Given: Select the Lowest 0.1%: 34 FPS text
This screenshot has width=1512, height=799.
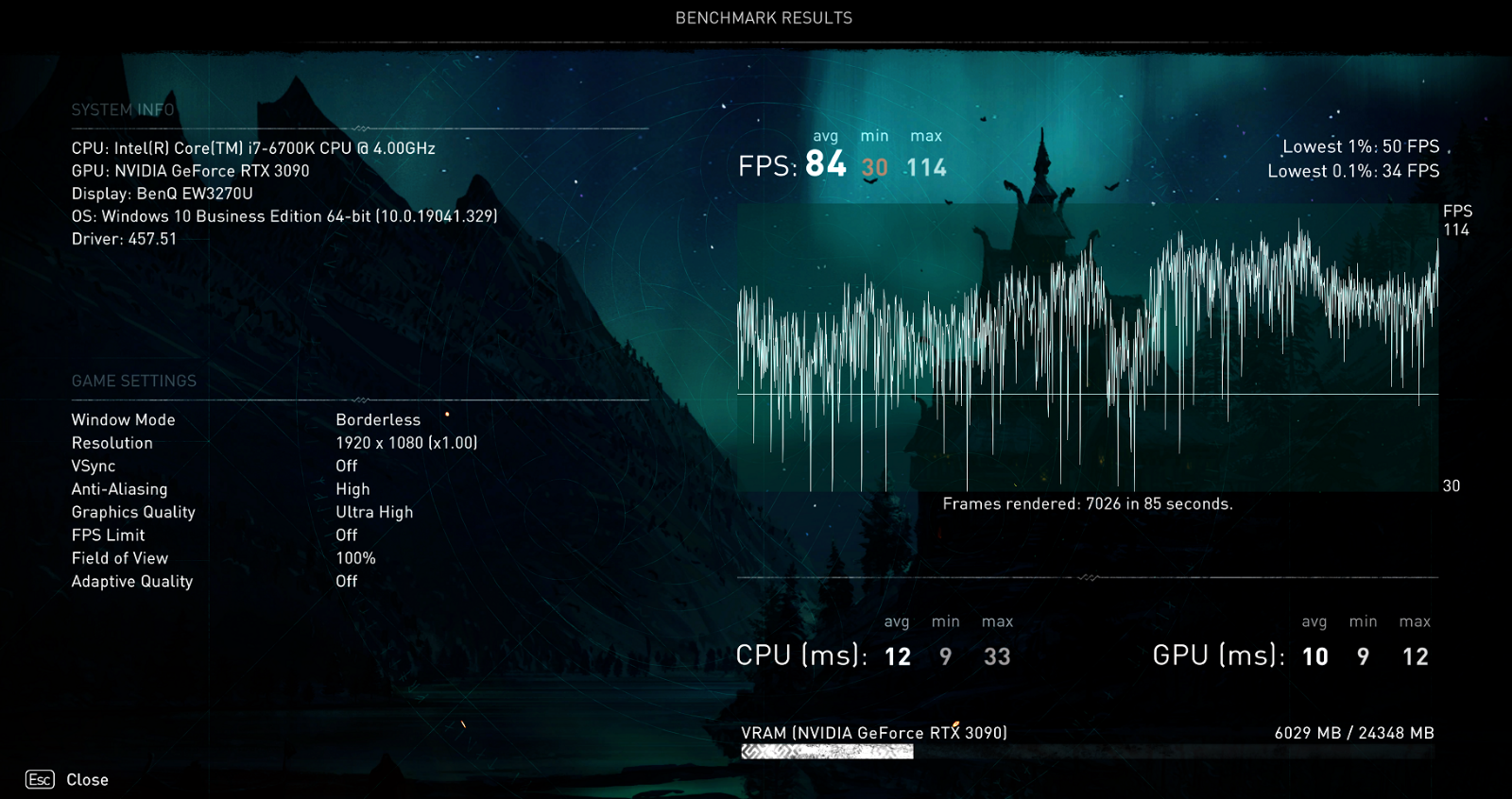Looking at the screenshot, I should pyautogui.click(x=1353, y=171).
